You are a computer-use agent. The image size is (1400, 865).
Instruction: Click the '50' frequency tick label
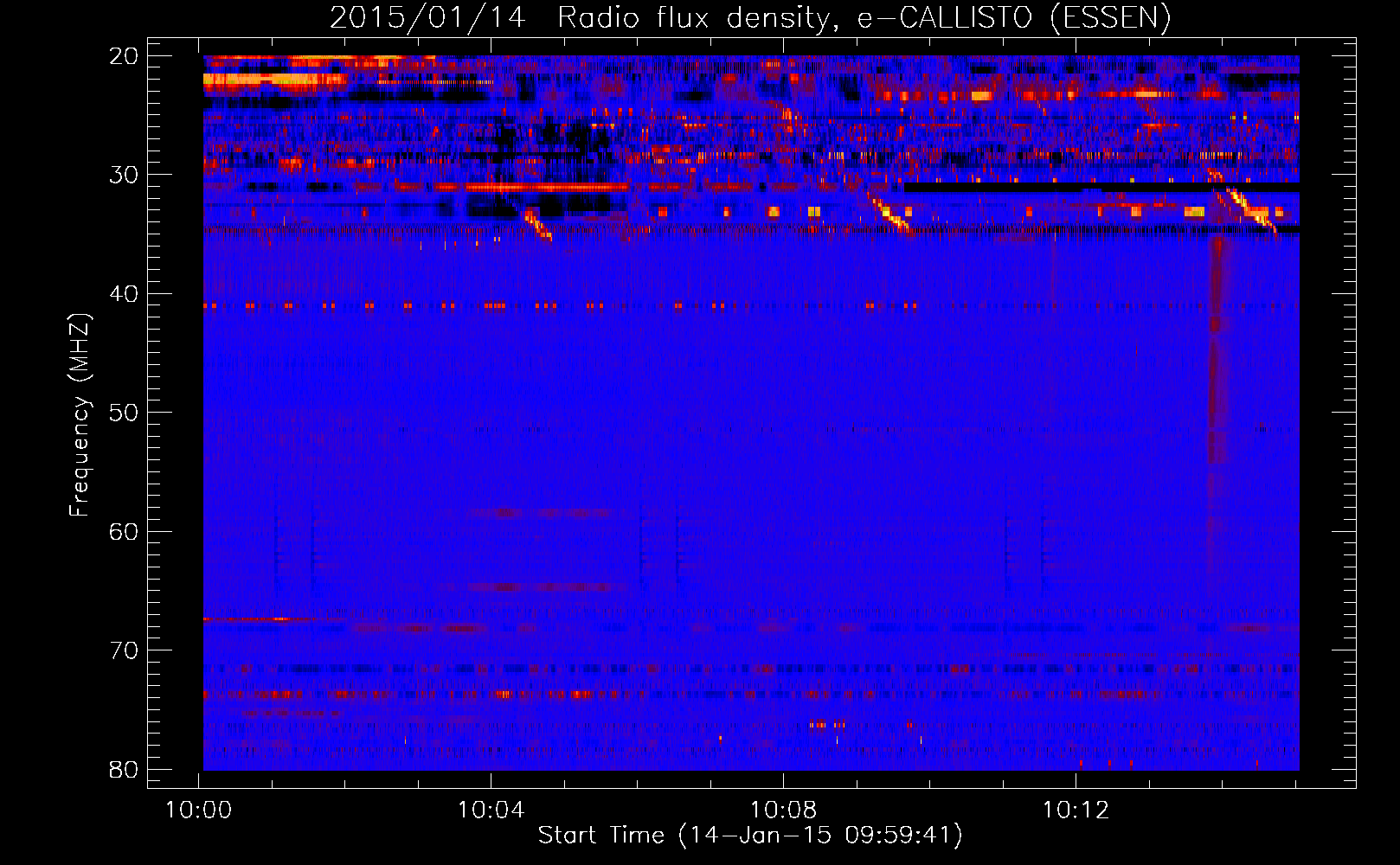[124, 413]
